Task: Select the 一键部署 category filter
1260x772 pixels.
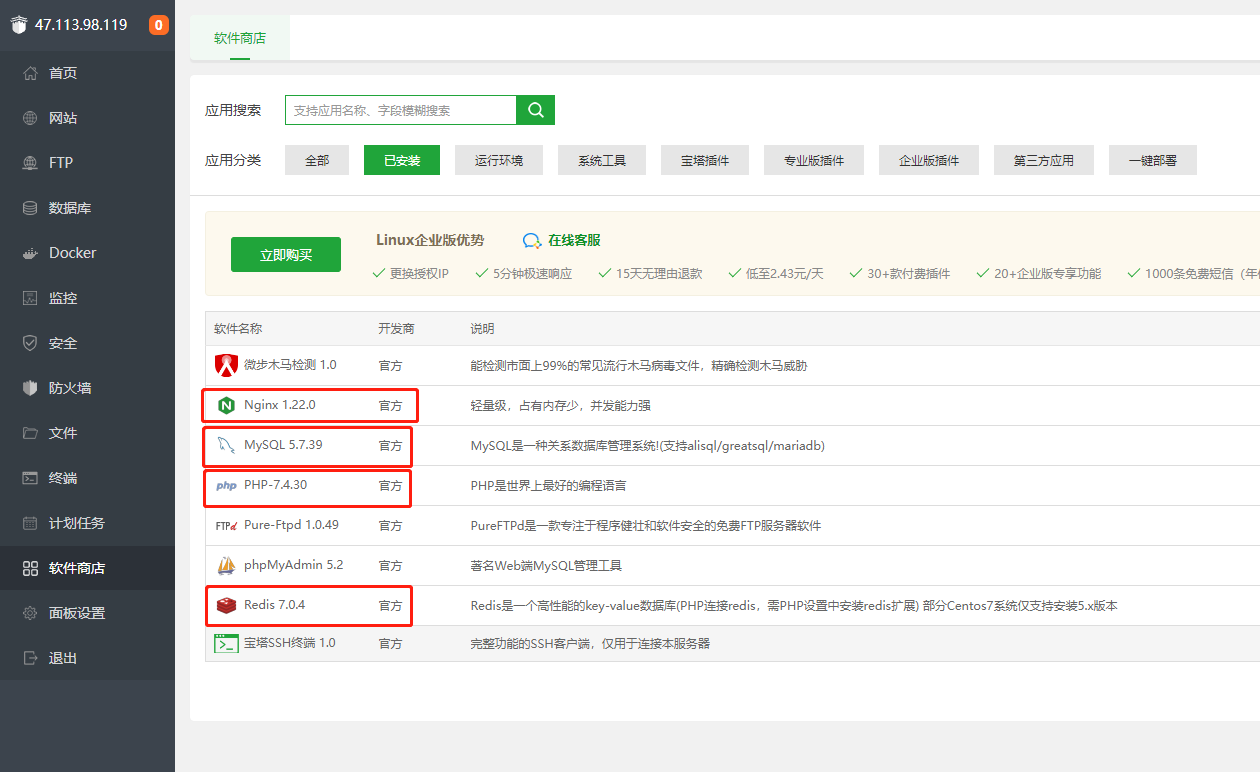Action: click(1153, 160)
